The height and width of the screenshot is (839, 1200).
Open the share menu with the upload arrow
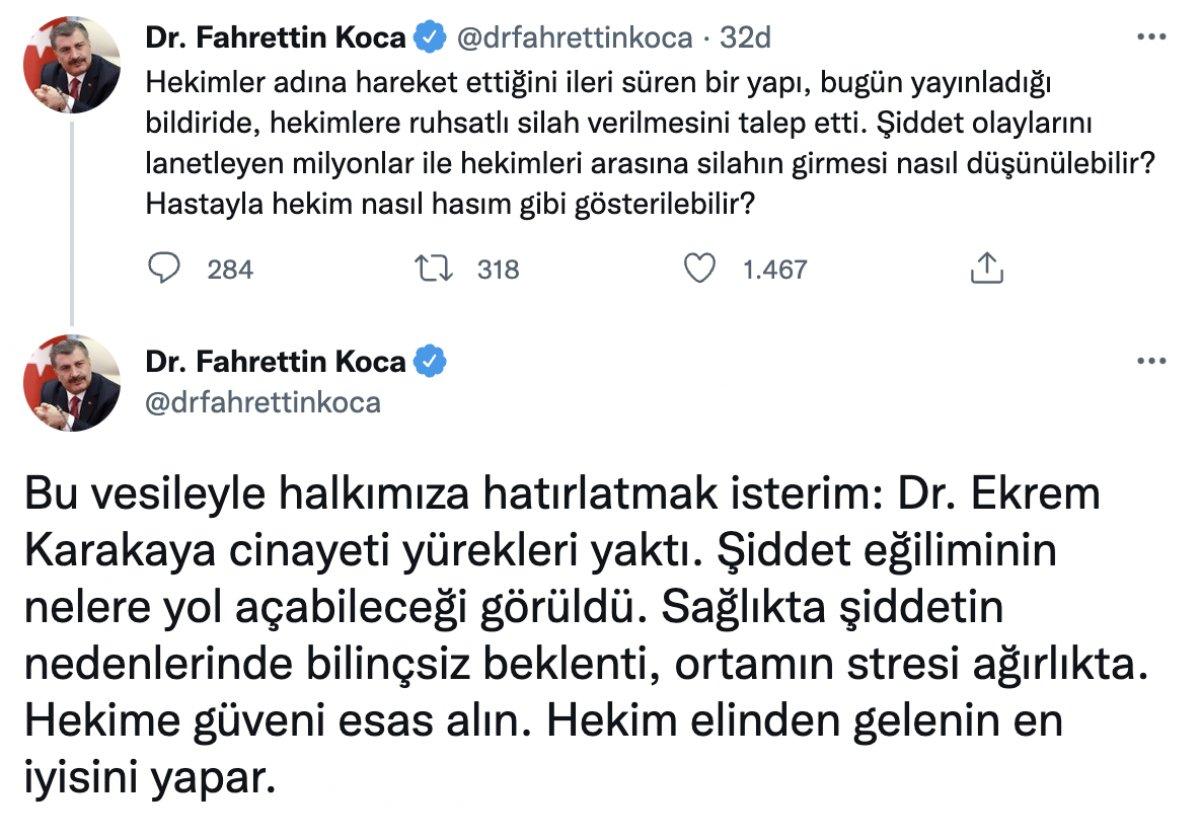tap(990, 266)
